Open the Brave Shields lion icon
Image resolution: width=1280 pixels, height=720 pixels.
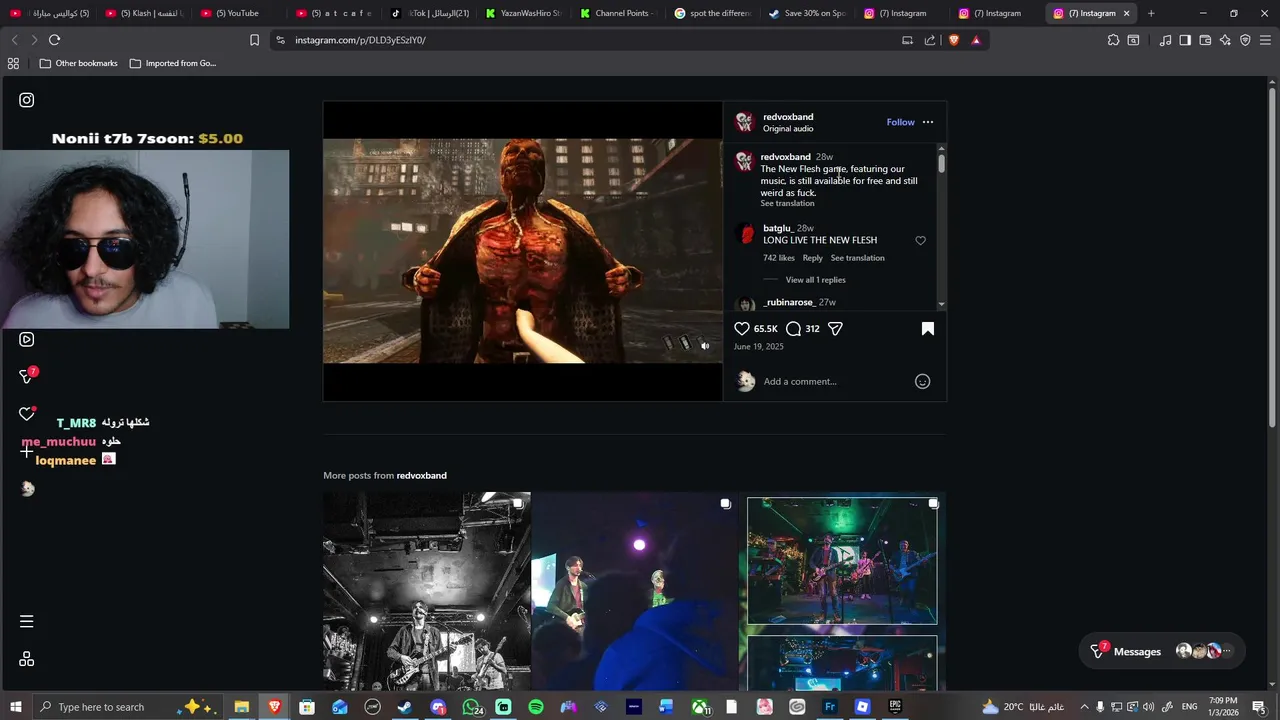(953, 40)
